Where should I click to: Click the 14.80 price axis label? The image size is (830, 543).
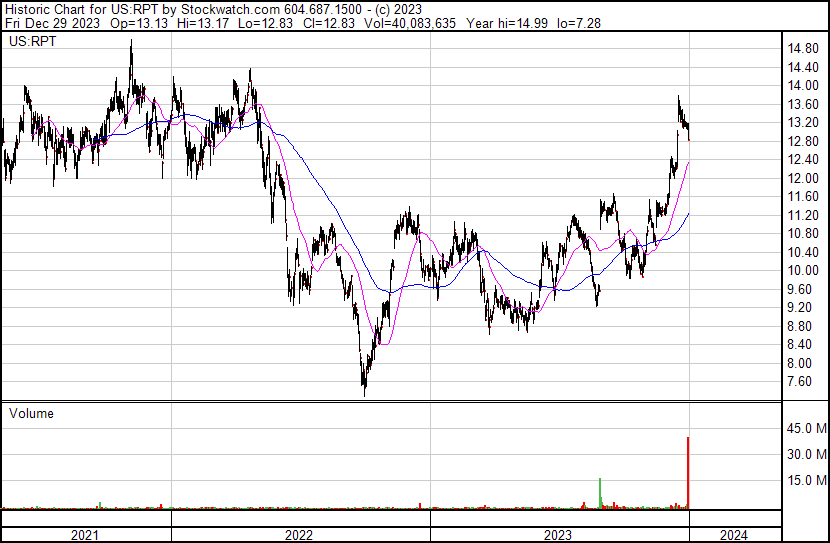tap(805, 49)
